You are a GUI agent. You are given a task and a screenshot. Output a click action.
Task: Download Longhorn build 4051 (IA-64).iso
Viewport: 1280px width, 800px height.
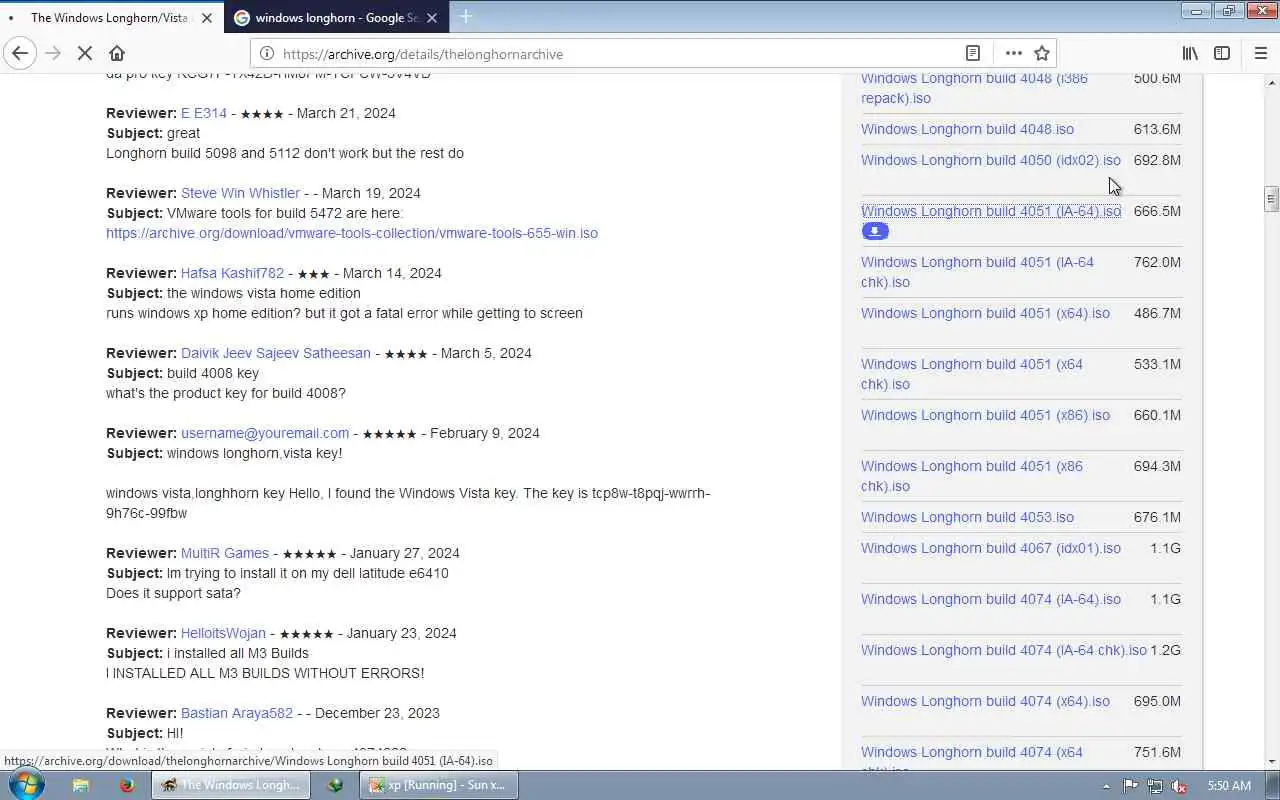tap(991, 211)
